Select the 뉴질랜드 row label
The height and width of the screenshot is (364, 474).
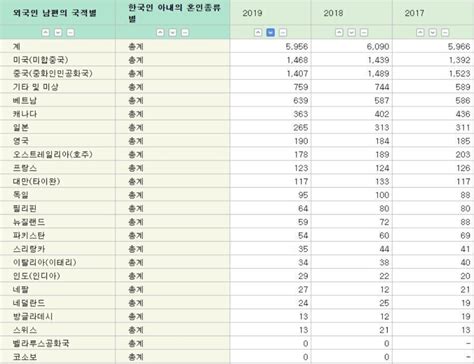click(29, 222)
